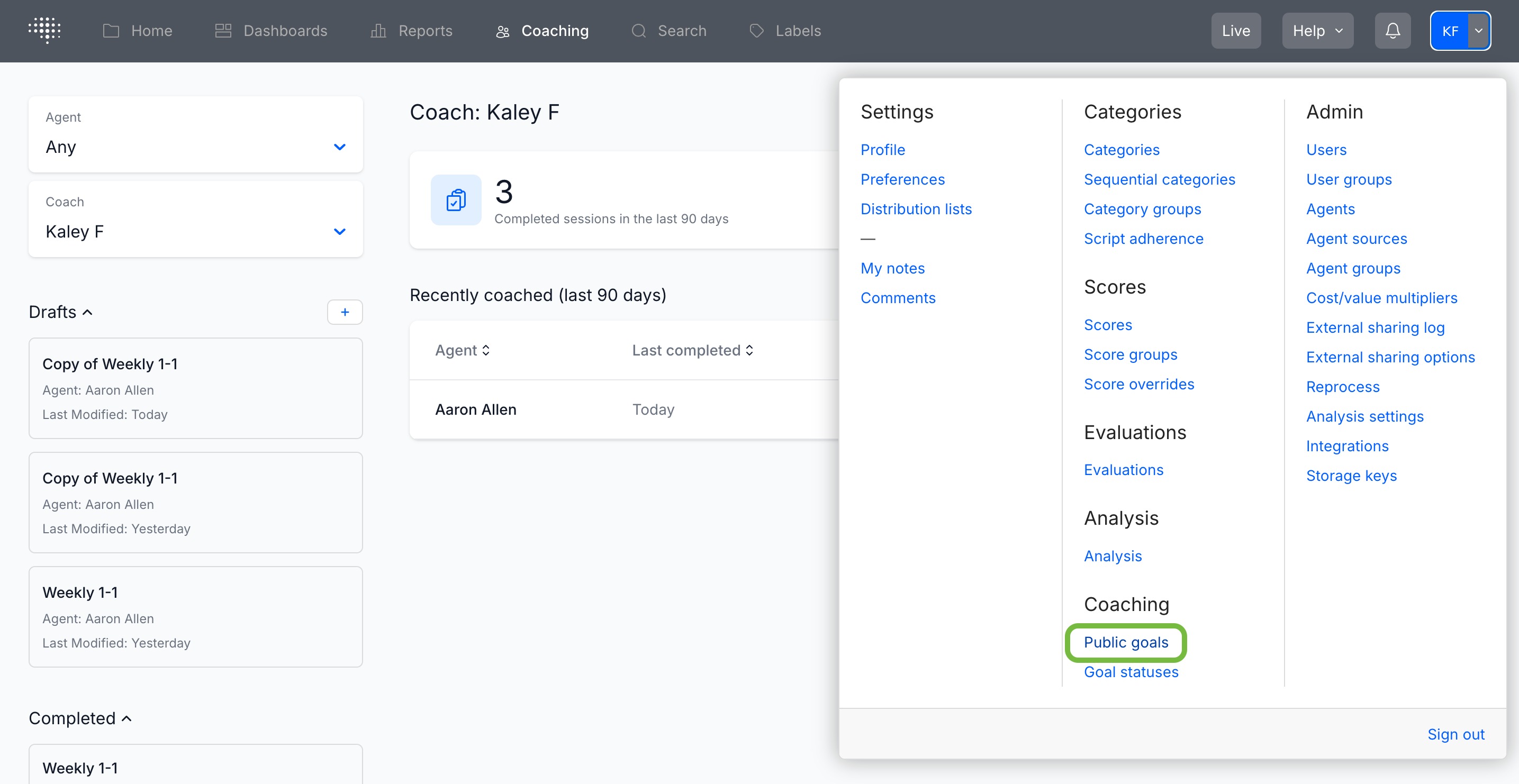Expand the Help menu
The image size is (1519, 784).
(x=1317, y=31)
